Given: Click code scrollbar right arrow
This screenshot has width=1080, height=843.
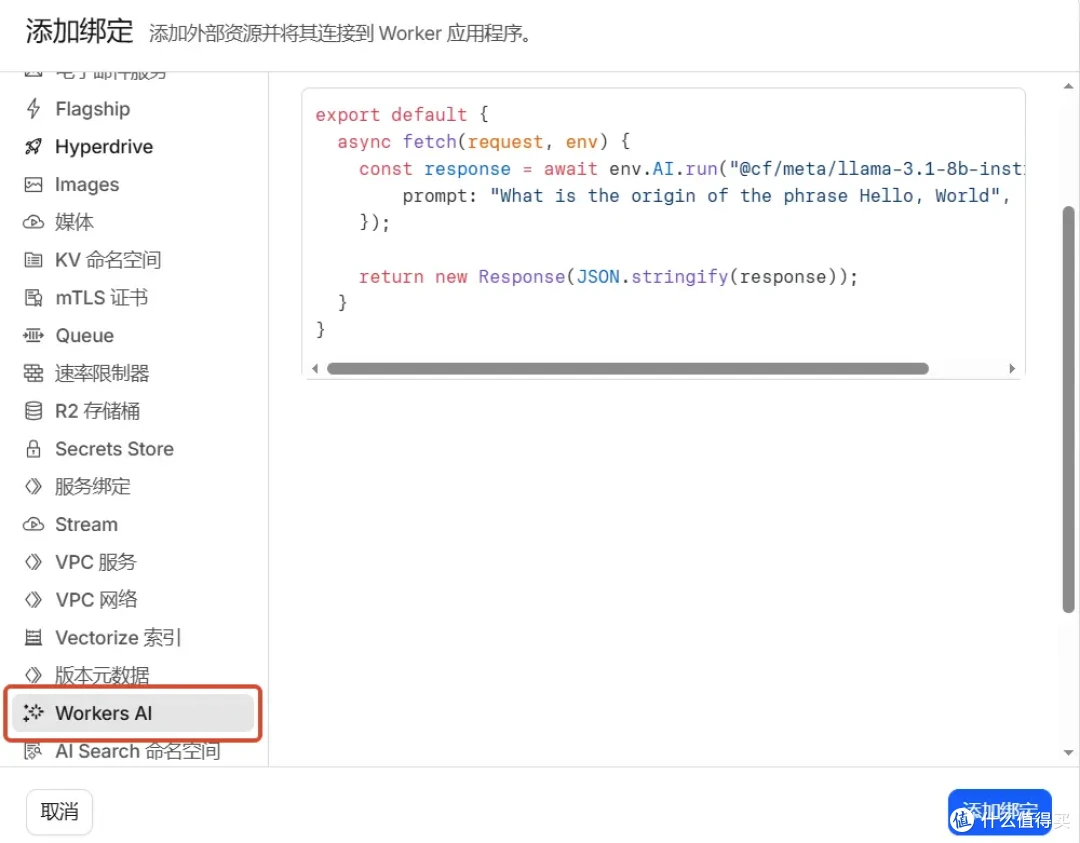Looking at the screenshot, I should point(1012,368).
